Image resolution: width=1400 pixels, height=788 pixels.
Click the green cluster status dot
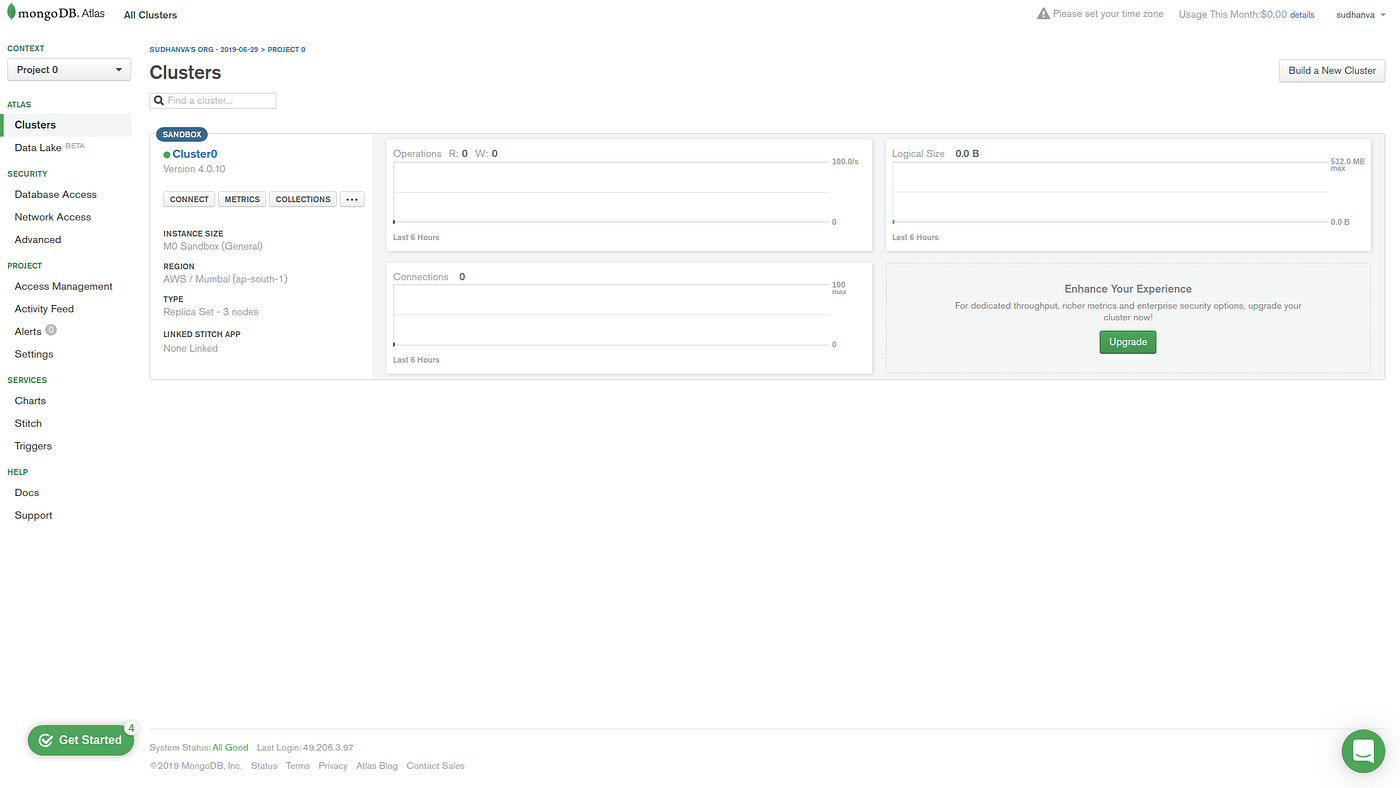click(167, 154)
